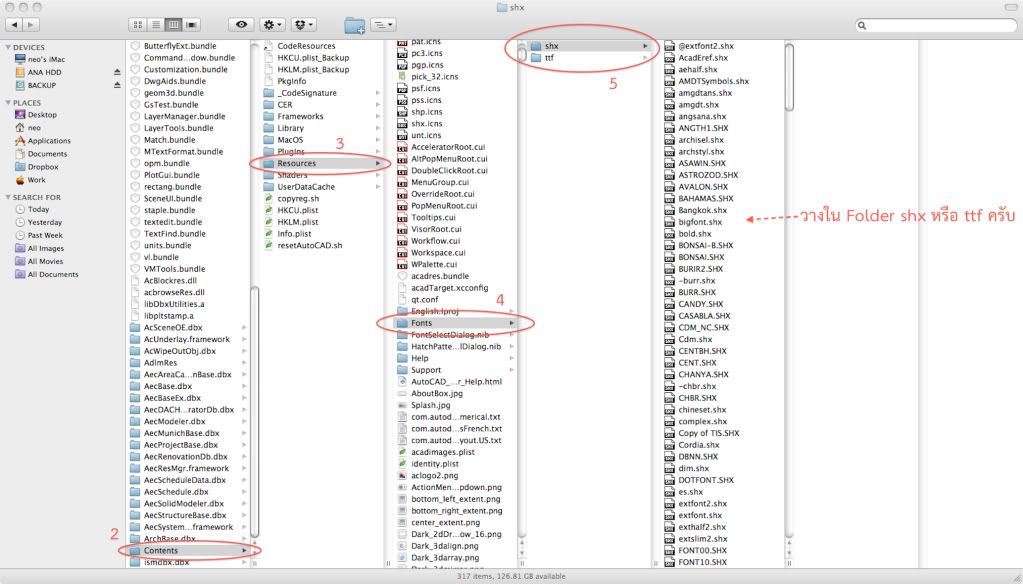
Task: Click the icon of Splash.jpg
Action: tap(403, 405)
